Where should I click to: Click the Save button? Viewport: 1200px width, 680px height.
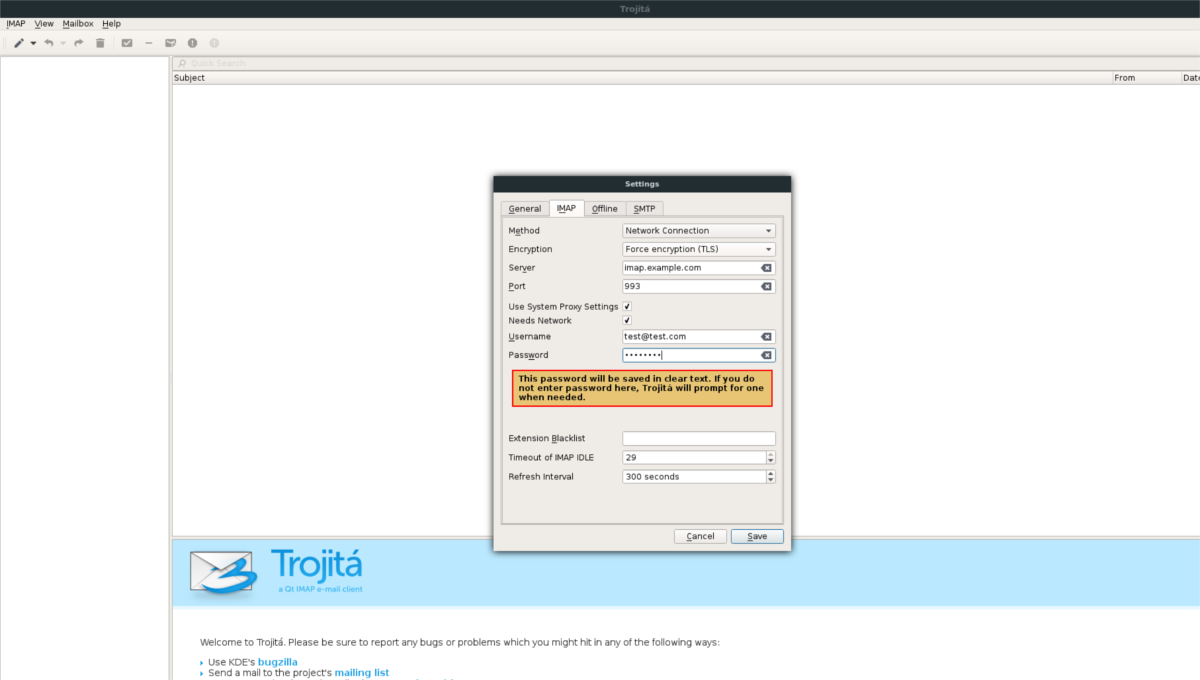pos(757,536)
